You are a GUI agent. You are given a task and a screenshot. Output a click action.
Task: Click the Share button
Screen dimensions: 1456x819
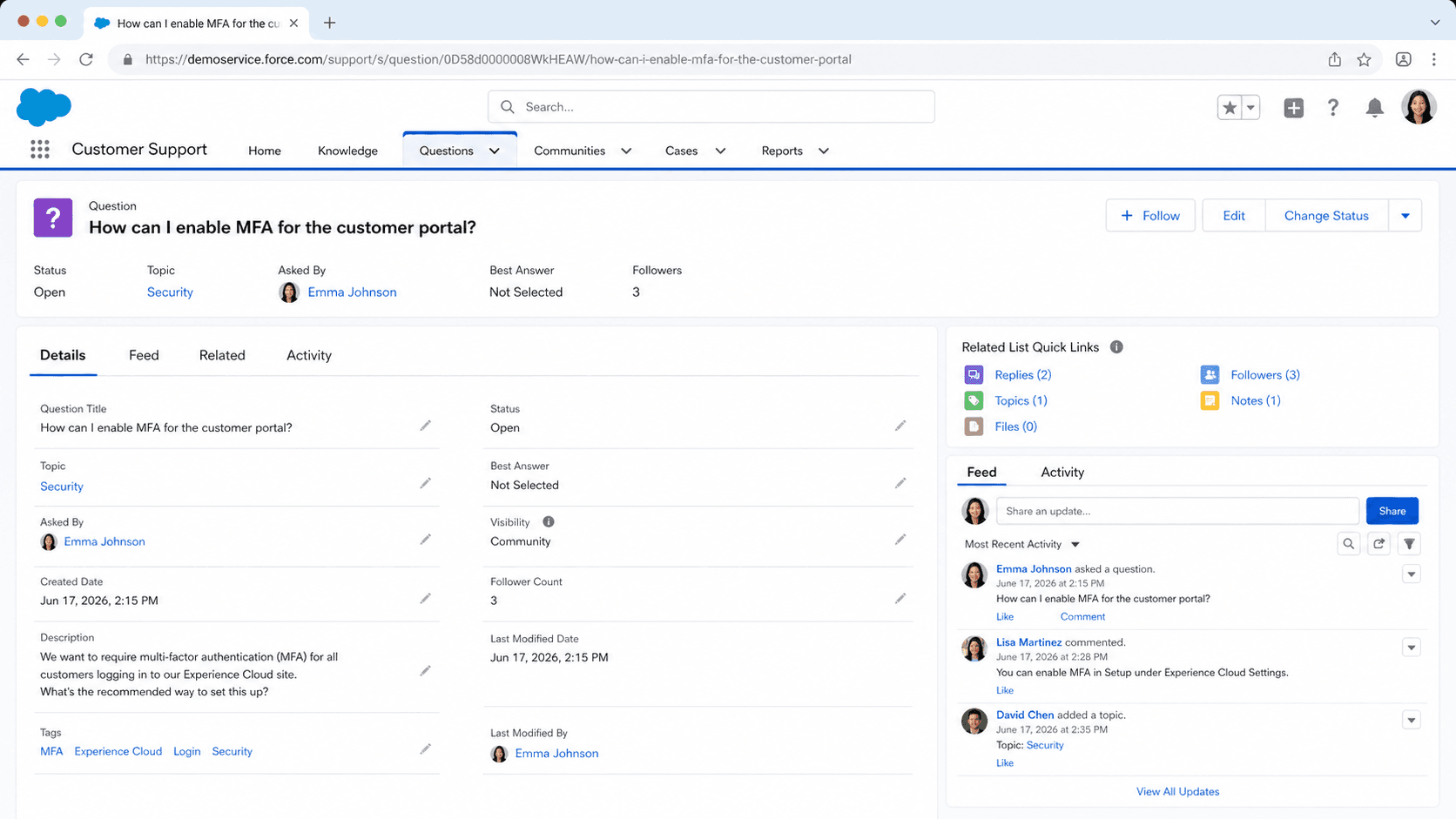pyautogui.click(x=1392, y=511)
